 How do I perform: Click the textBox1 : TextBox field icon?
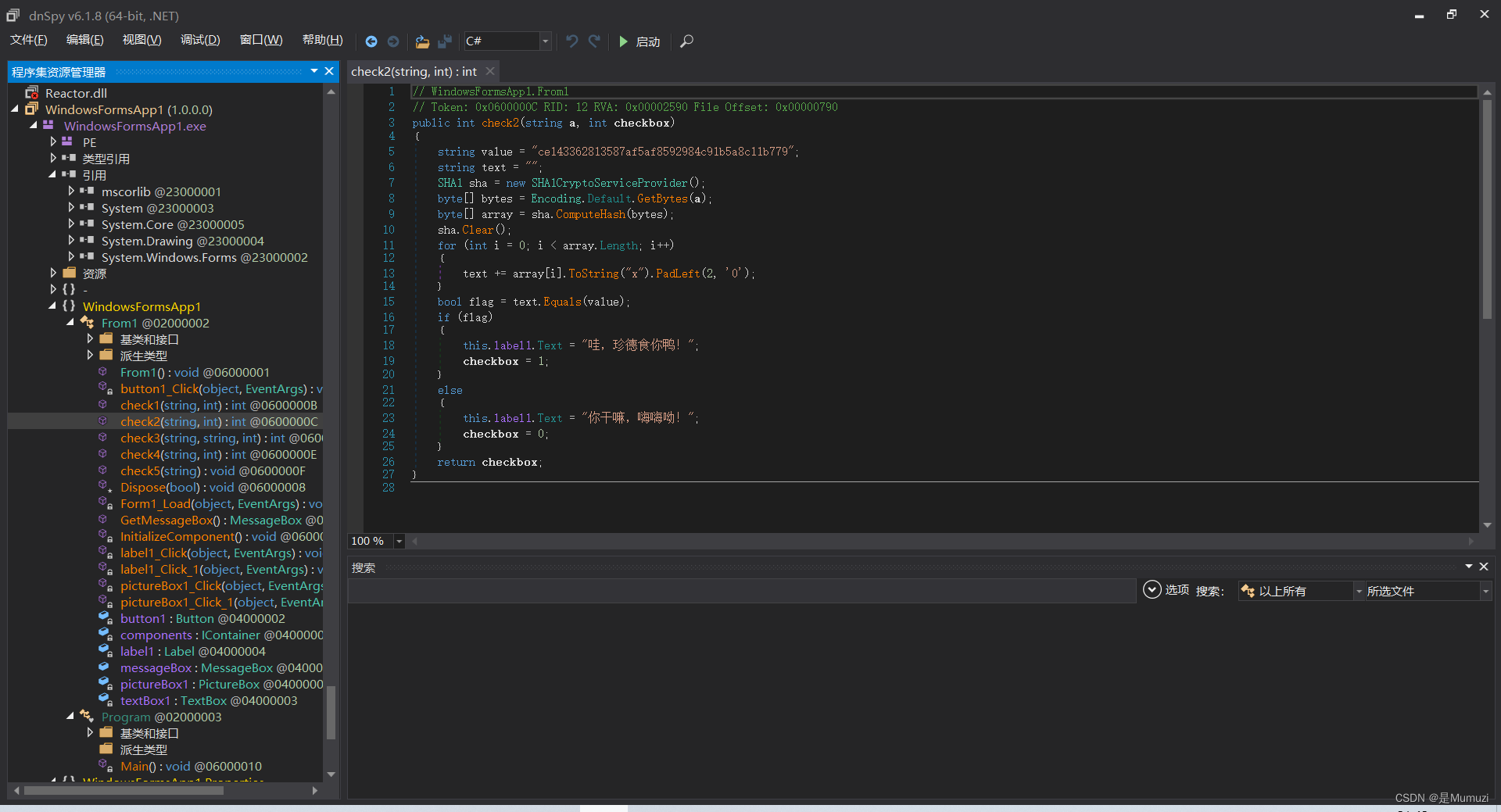coord(105,700)
